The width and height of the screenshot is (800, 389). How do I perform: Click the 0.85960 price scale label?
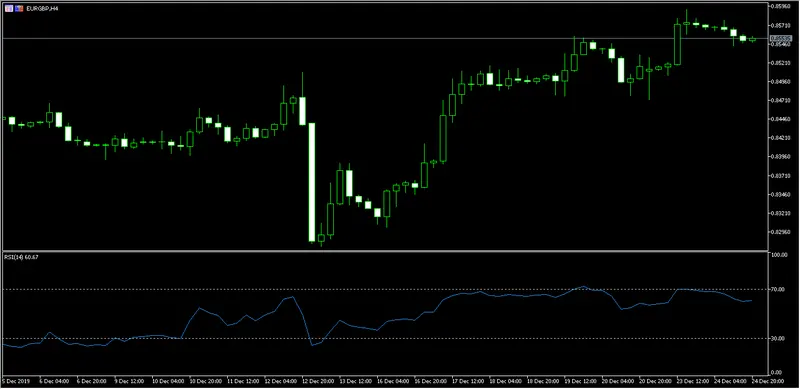point(780,7)
